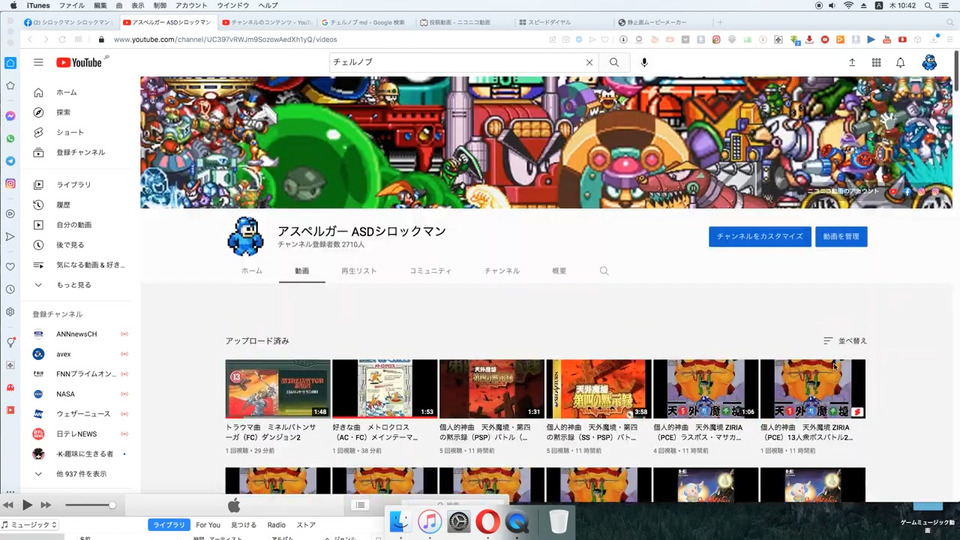Open ミュージック media dropdown in iTunes

click(29, 525)
